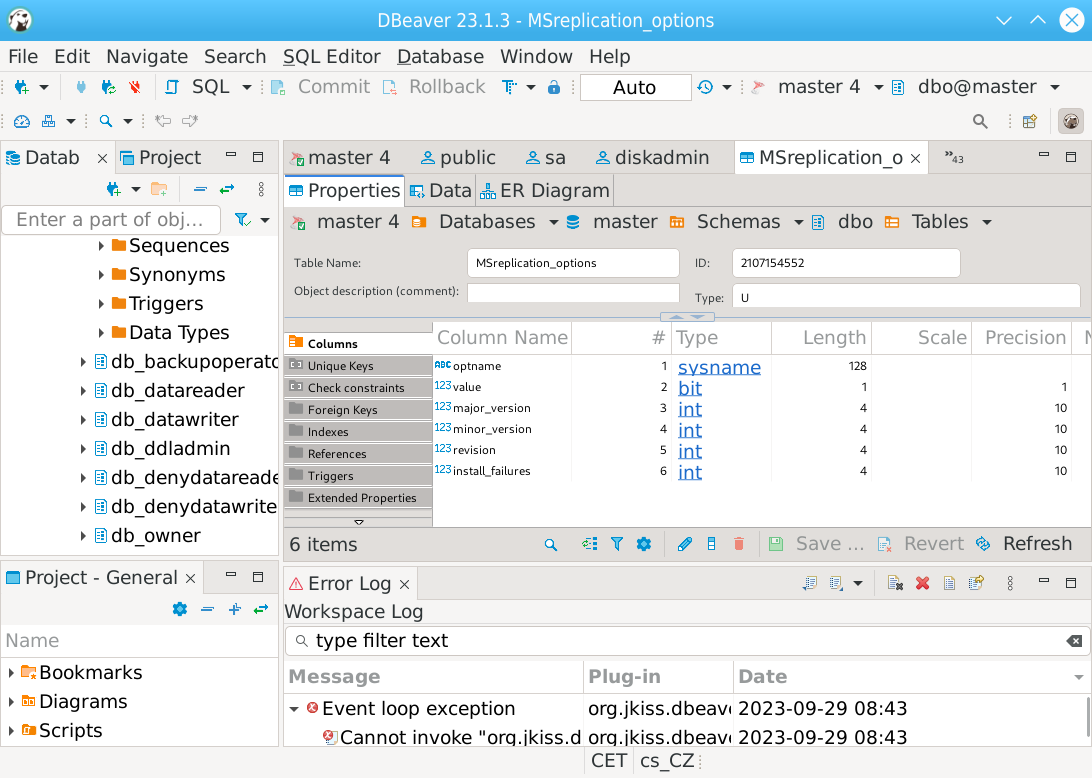Select the Extended Properties section
Screen dimensions: 1092x778
[359, 498]
